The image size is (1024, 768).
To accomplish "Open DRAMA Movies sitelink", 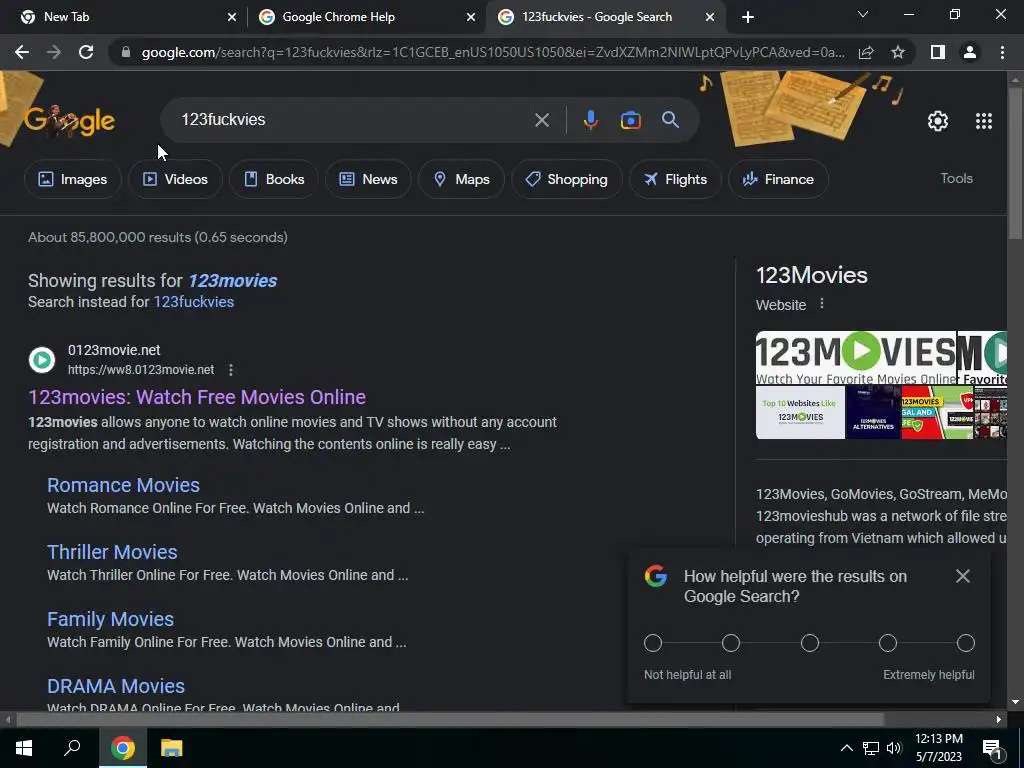I will (x=116, y=686).
